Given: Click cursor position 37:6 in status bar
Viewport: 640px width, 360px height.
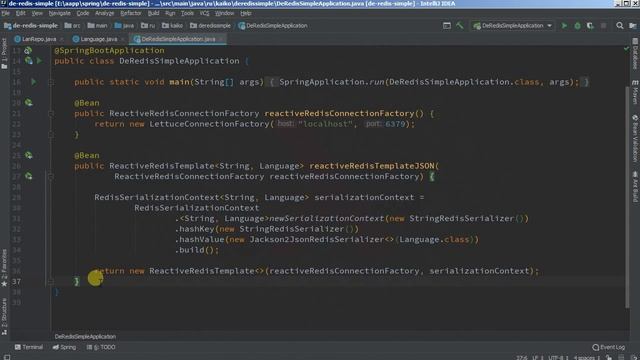Looking at the screenshot, I should pyautogui.click(x=521, y=358).
